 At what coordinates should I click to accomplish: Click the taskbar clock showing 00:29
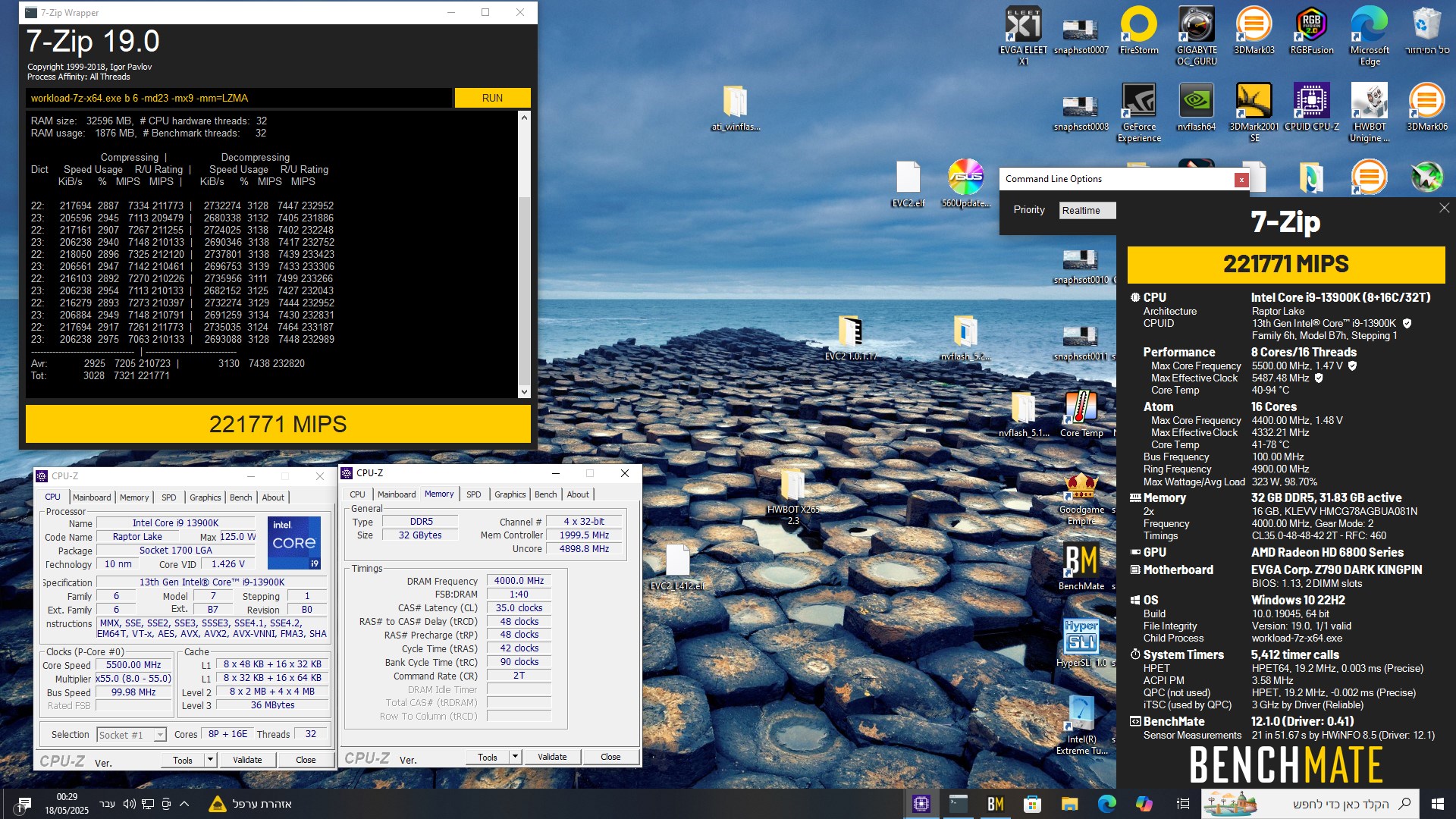67,804
